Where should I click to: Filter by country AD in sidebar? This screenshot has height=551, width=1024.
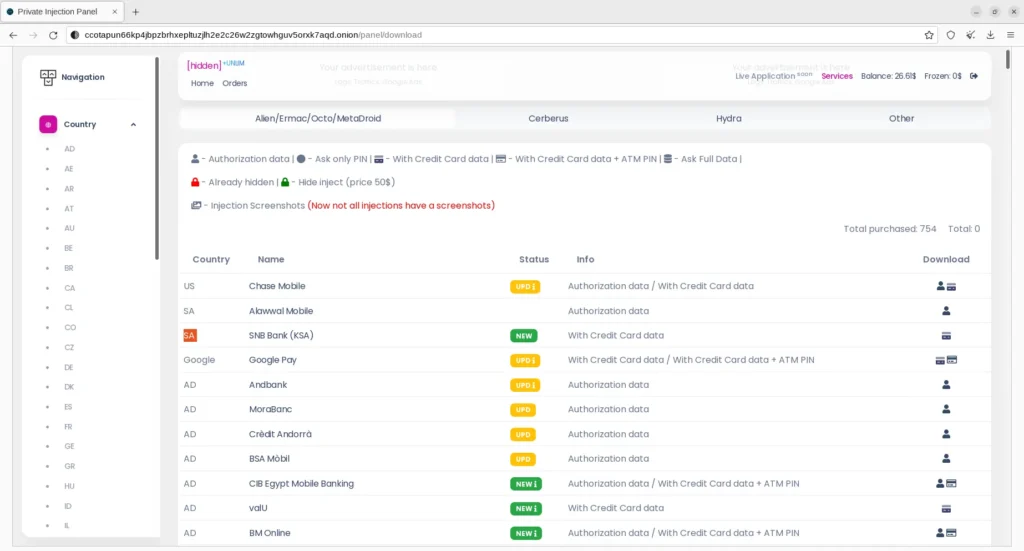(x=69, y=149)
